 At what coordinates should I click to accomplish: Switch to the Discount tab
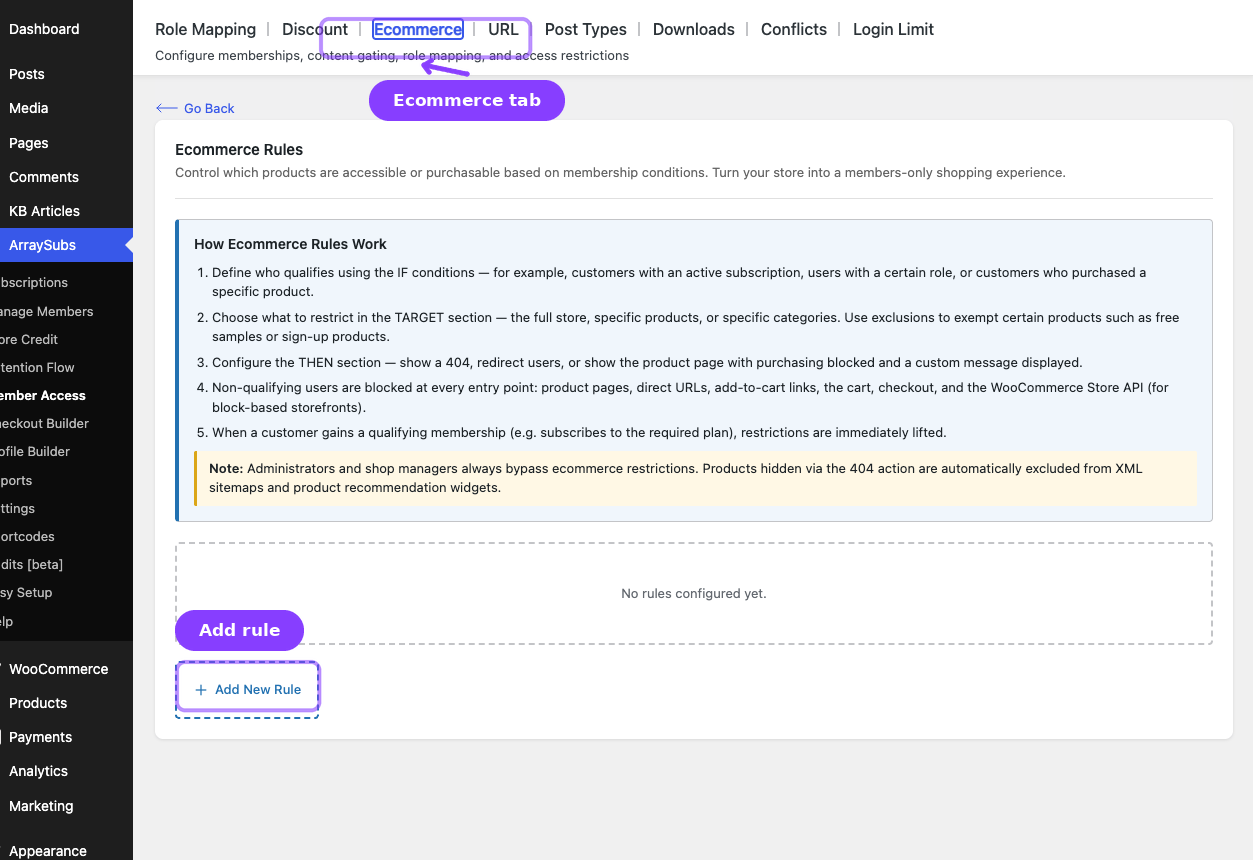coord(315,29)
